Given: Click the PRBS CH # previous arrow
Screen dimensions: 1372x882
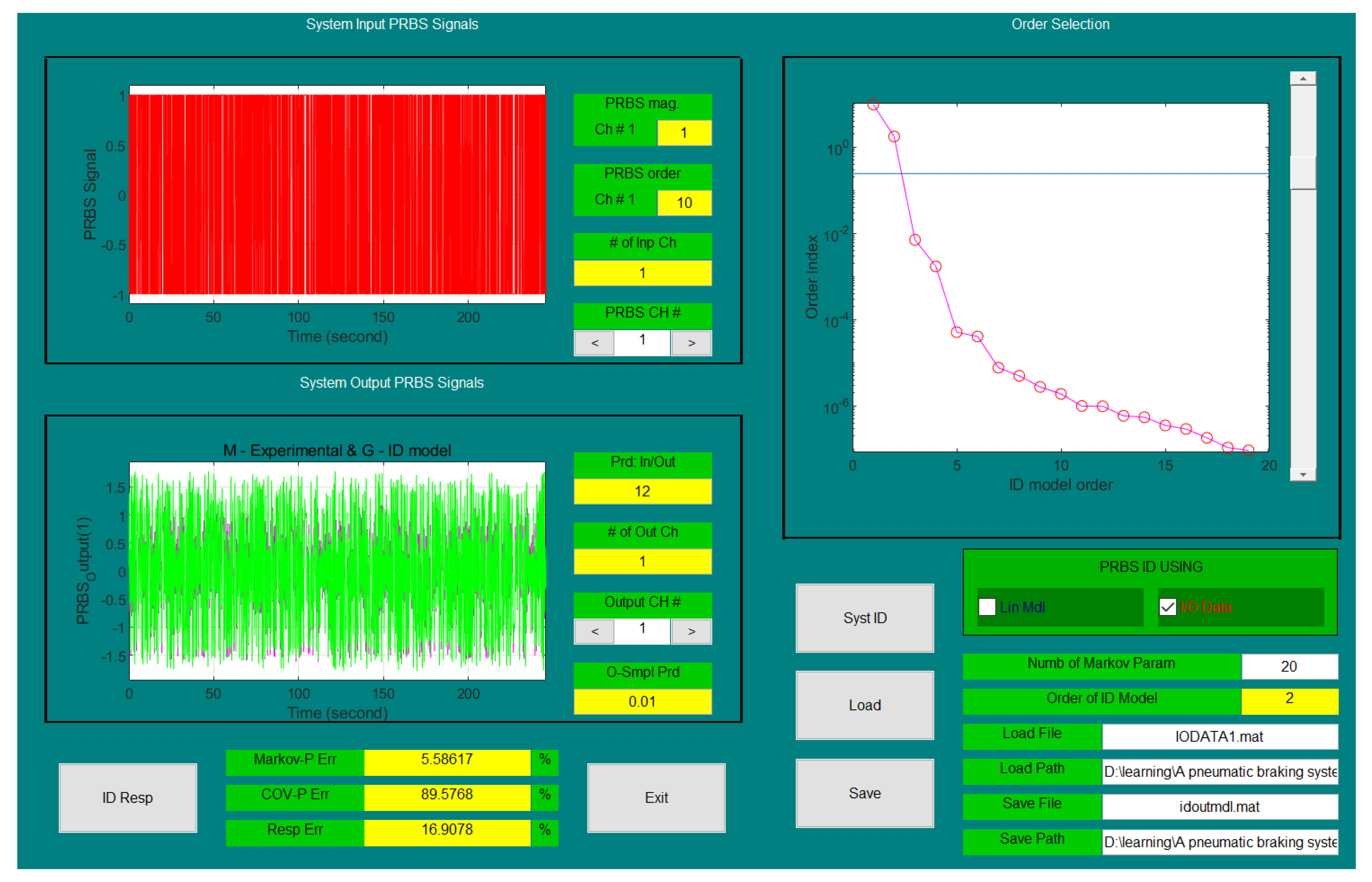Looking at the screenshot, I should click(594, 343).
